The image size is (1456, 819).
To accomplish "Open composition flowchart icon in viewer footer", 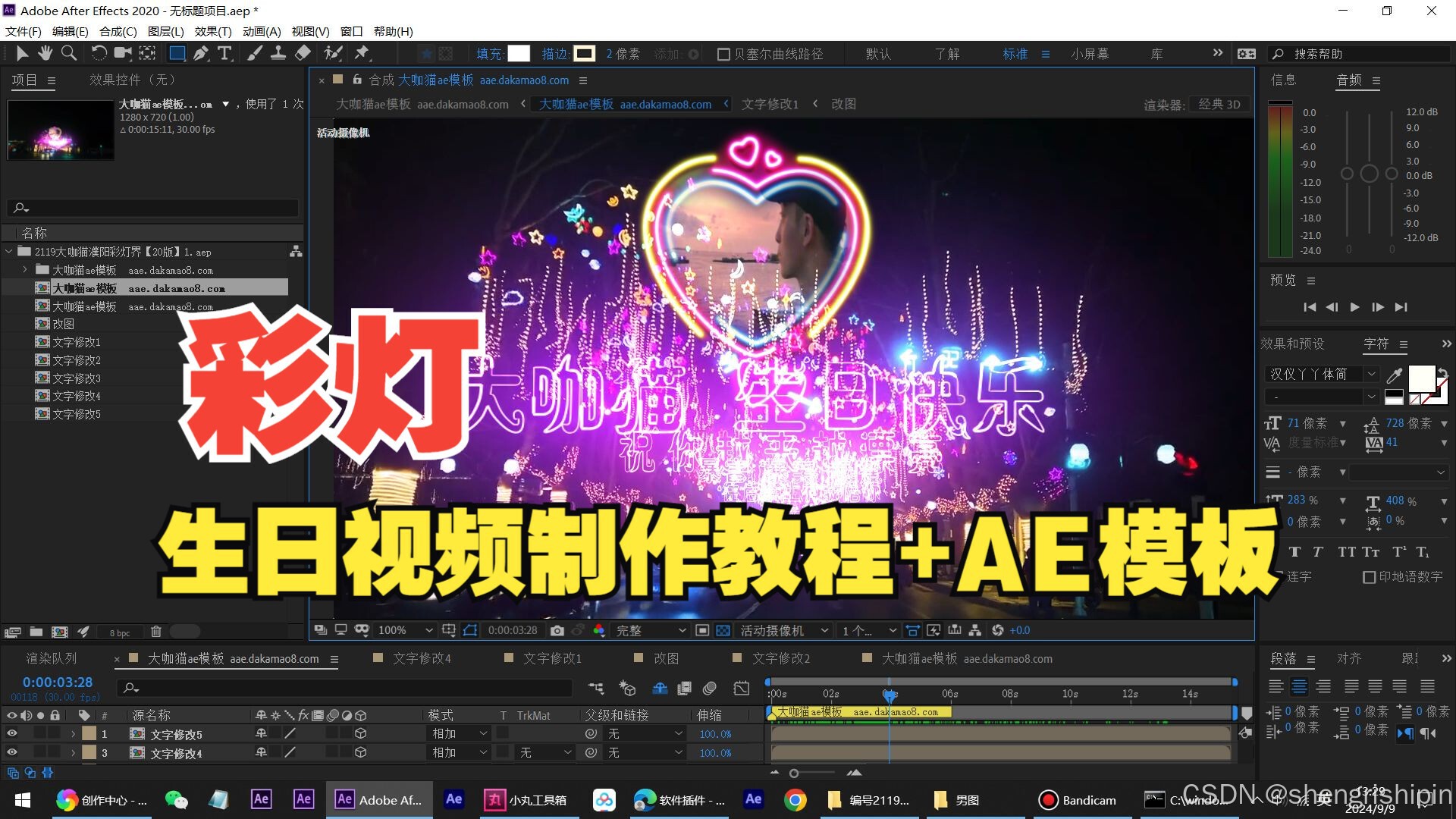I will (x=975, y=630).
